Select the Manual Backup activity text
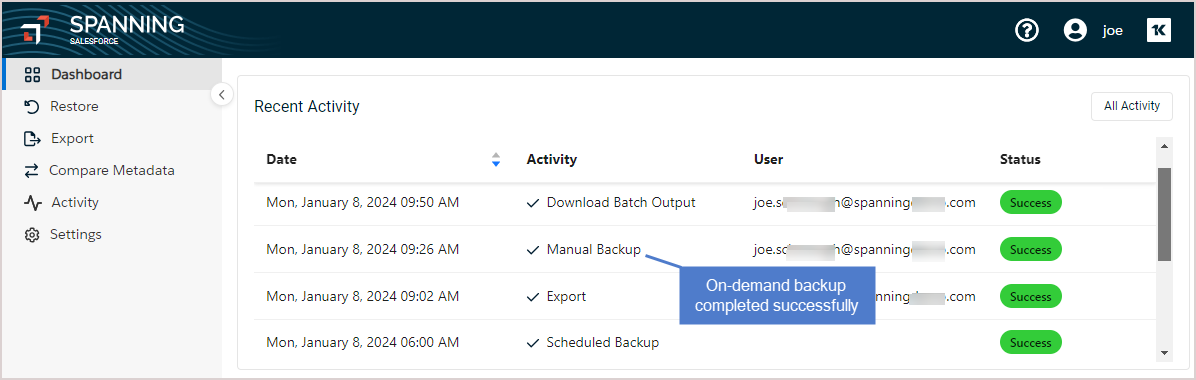Screen dimensions: 1196x380 593,250
